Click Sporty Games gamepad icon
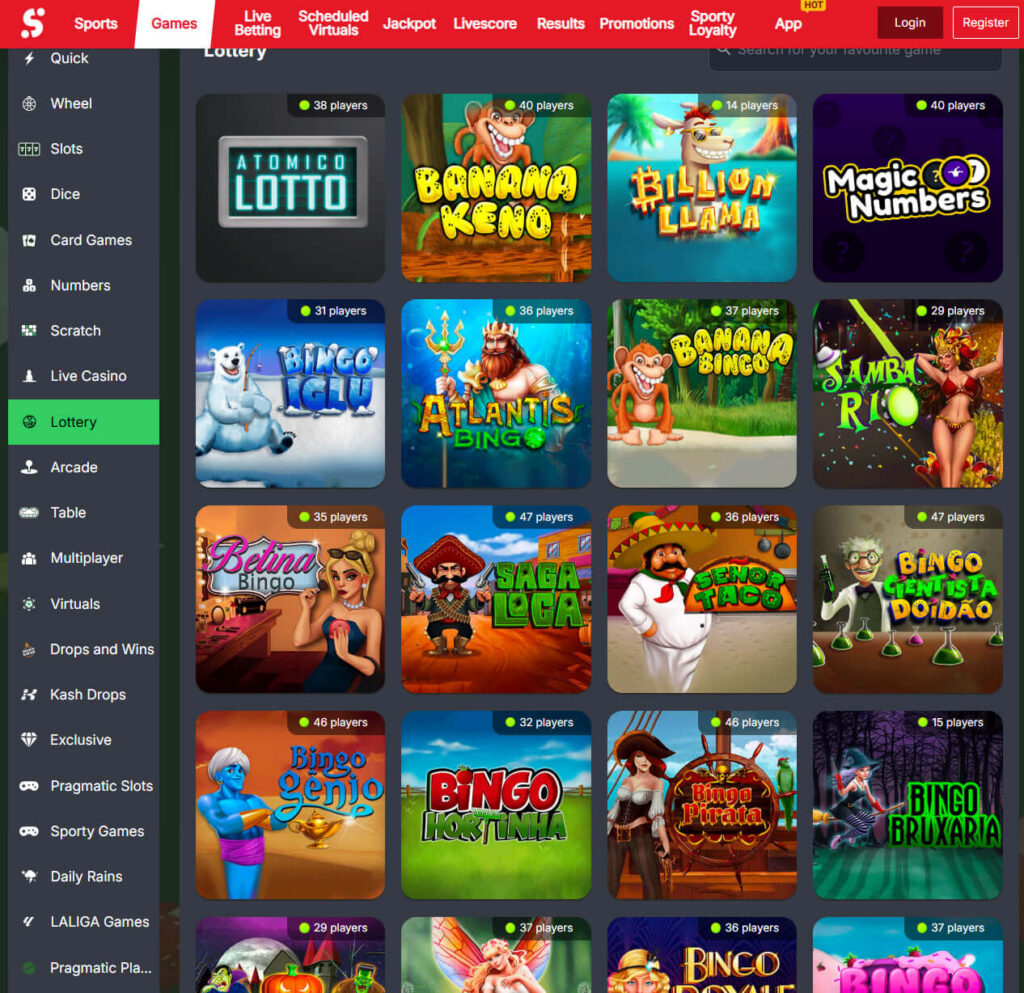The width and height of the screenshot is (1024, 993). (x=29, y=831)
